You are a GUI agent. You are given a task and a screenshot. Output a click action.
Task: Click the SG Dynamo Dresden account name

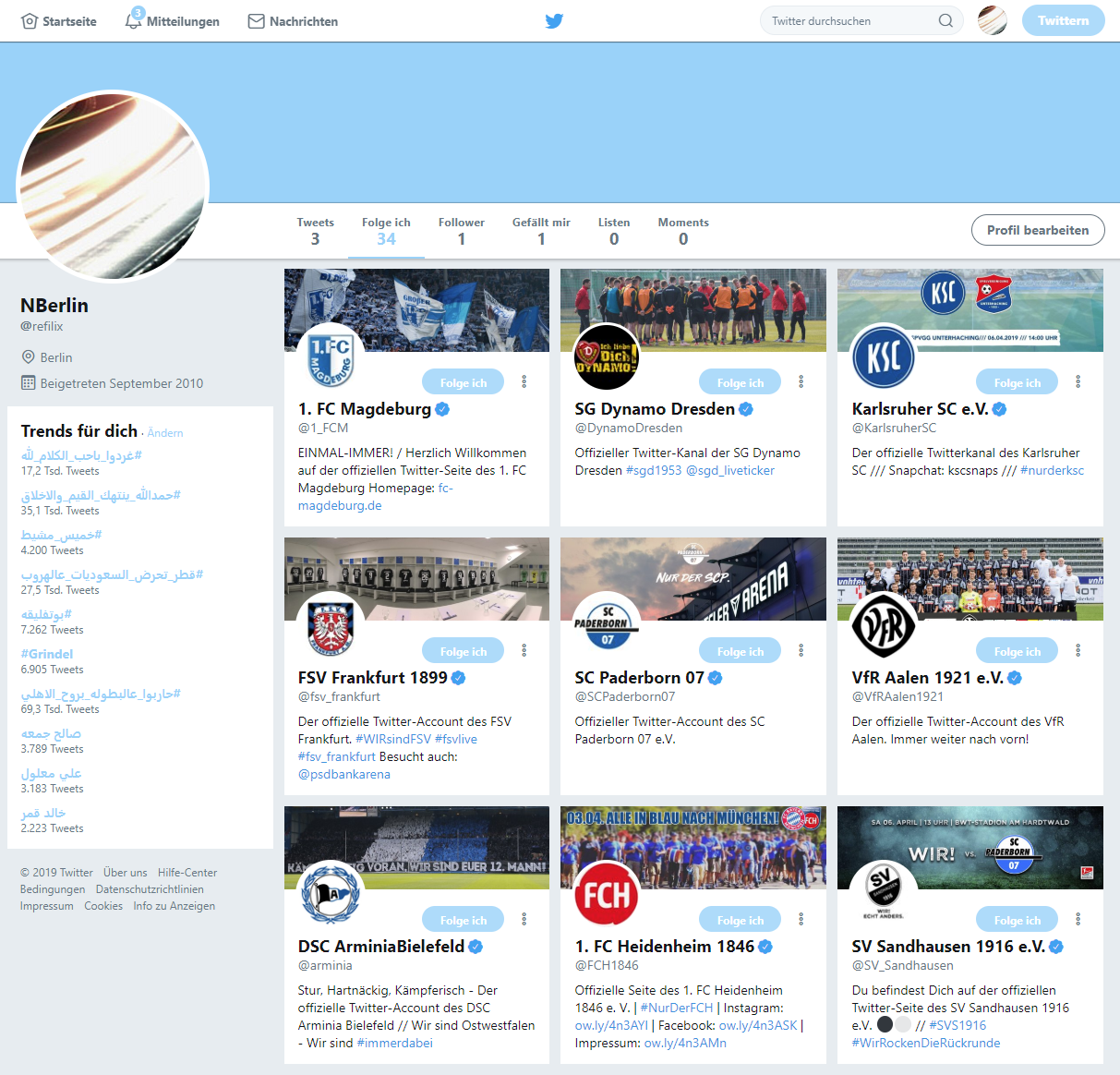point(655,409)
